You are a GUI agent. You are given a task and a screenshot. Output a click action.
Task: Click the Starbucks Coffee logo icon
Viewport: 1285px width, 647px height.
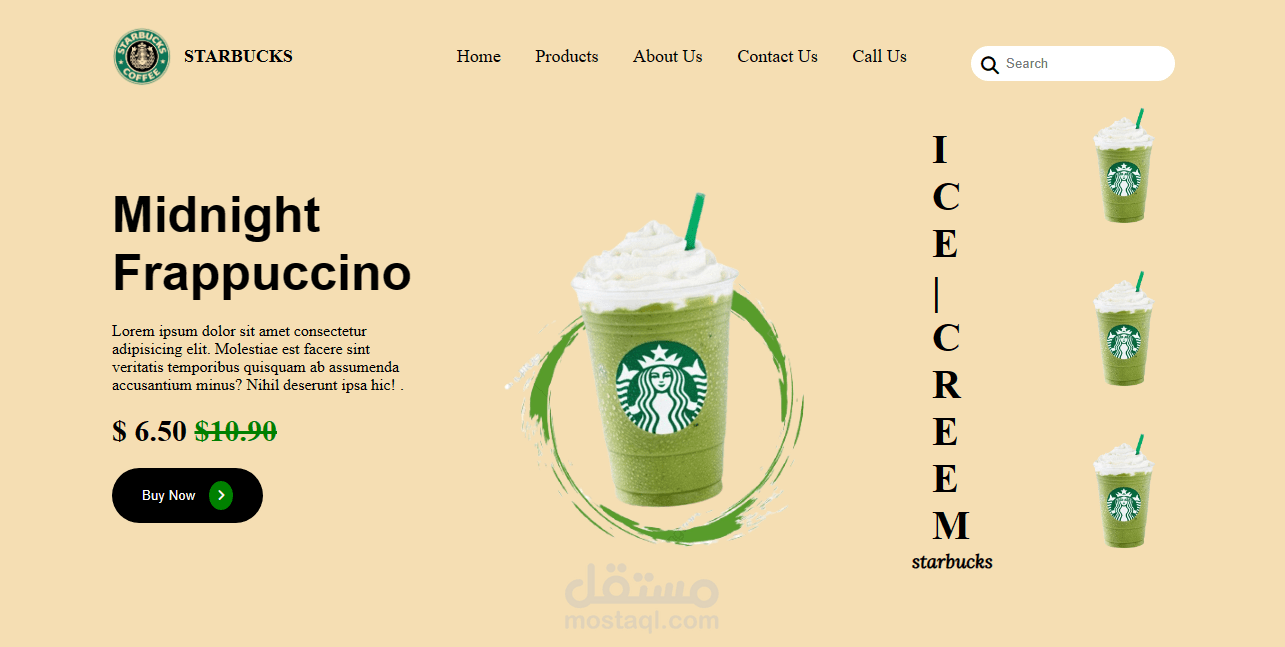coord(141,56)
